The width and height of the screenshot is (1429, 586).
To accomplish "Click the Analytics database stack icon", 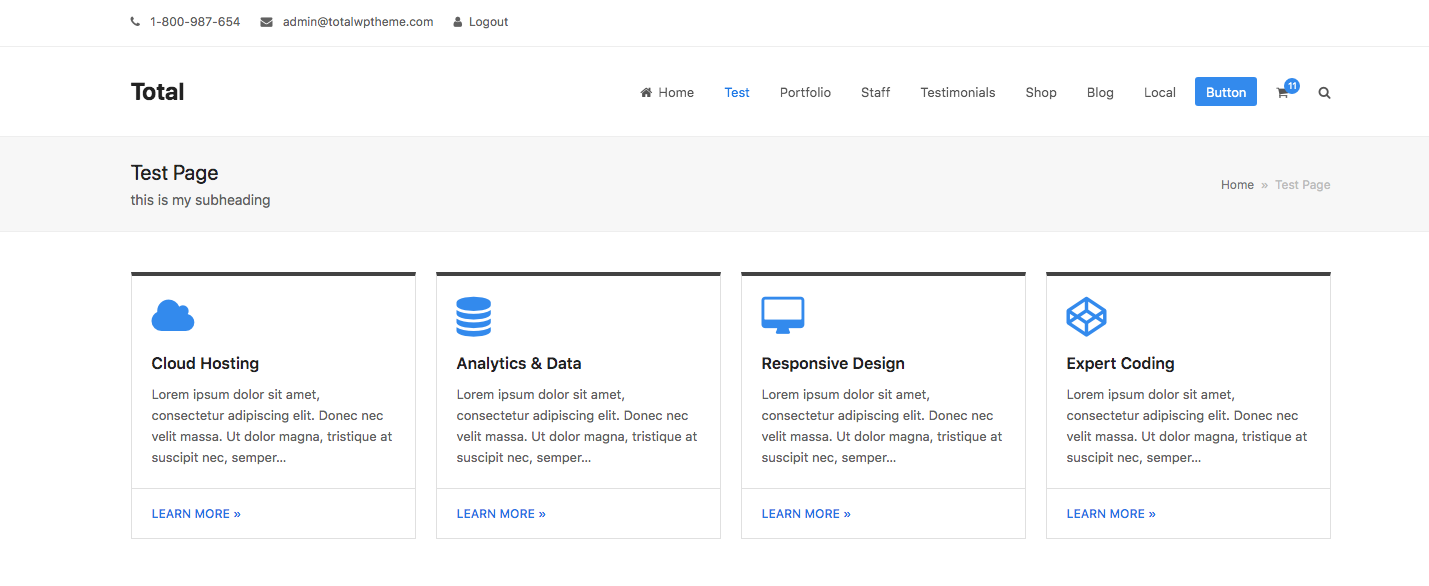I will click(x=474, y=316).
